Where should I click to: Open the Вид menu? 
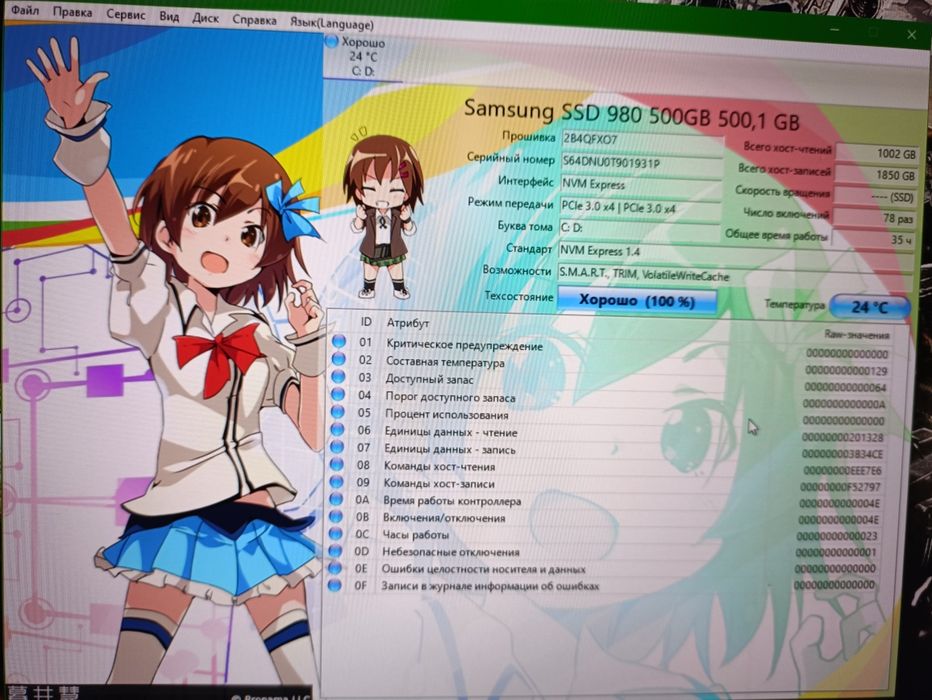[x=169, y=16]
